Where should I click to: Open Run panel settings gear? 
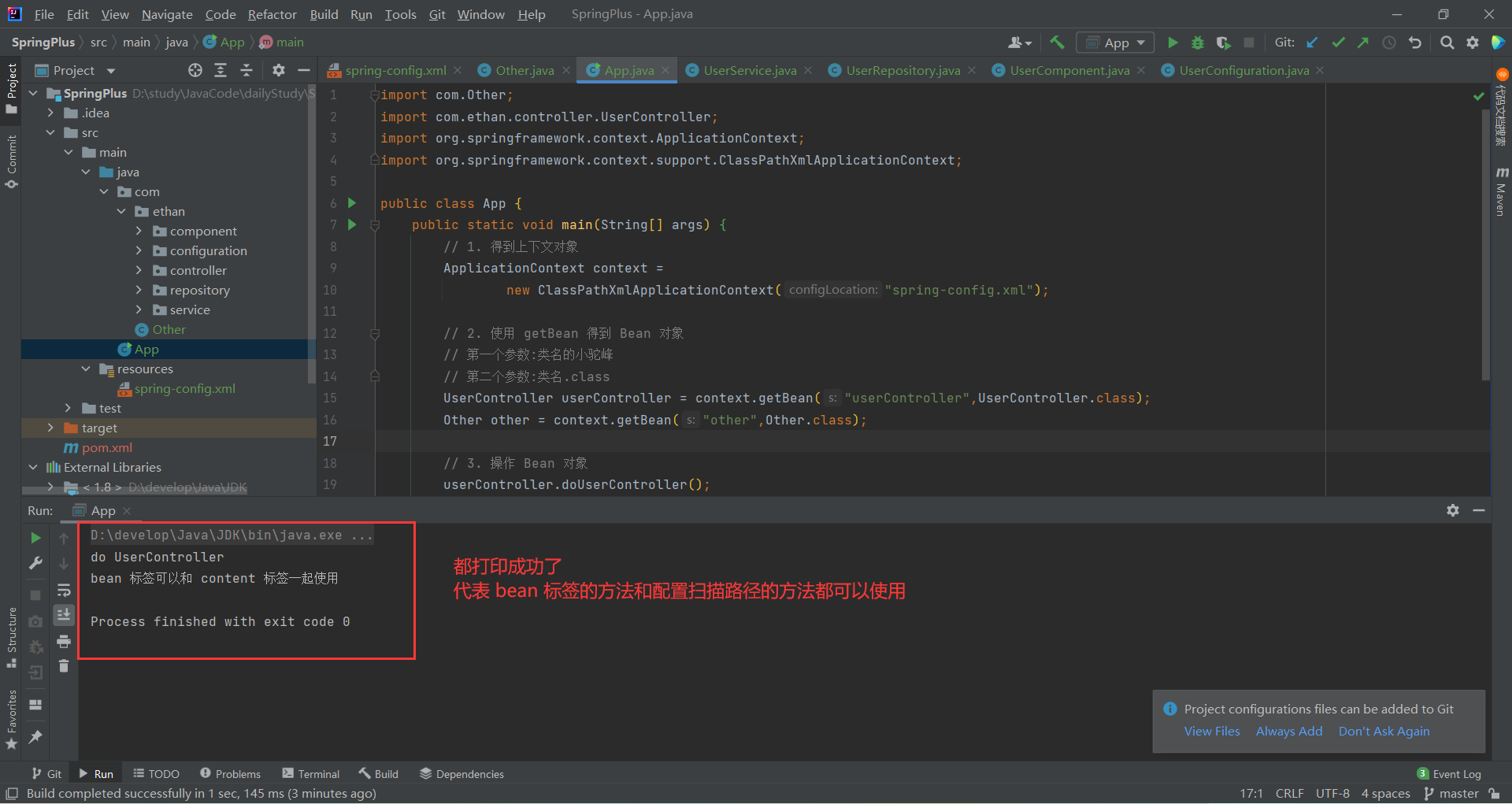coord(1453,510)
